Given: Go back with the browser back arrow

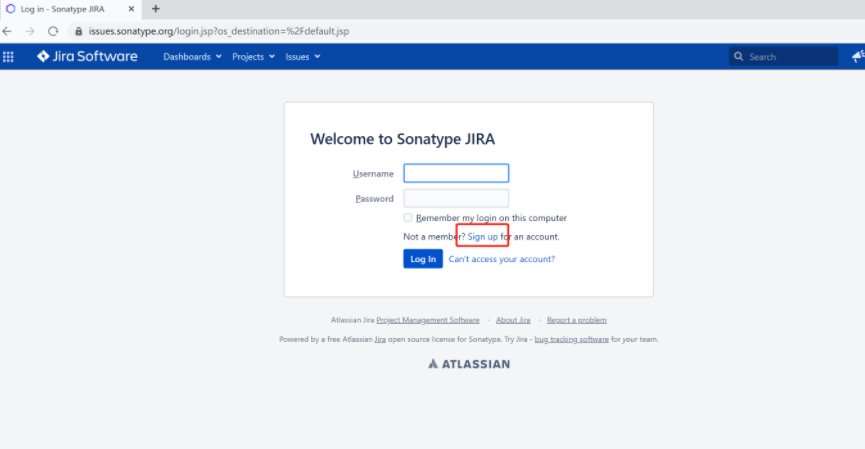Looking at the screenshot, I should click(7, 31).
